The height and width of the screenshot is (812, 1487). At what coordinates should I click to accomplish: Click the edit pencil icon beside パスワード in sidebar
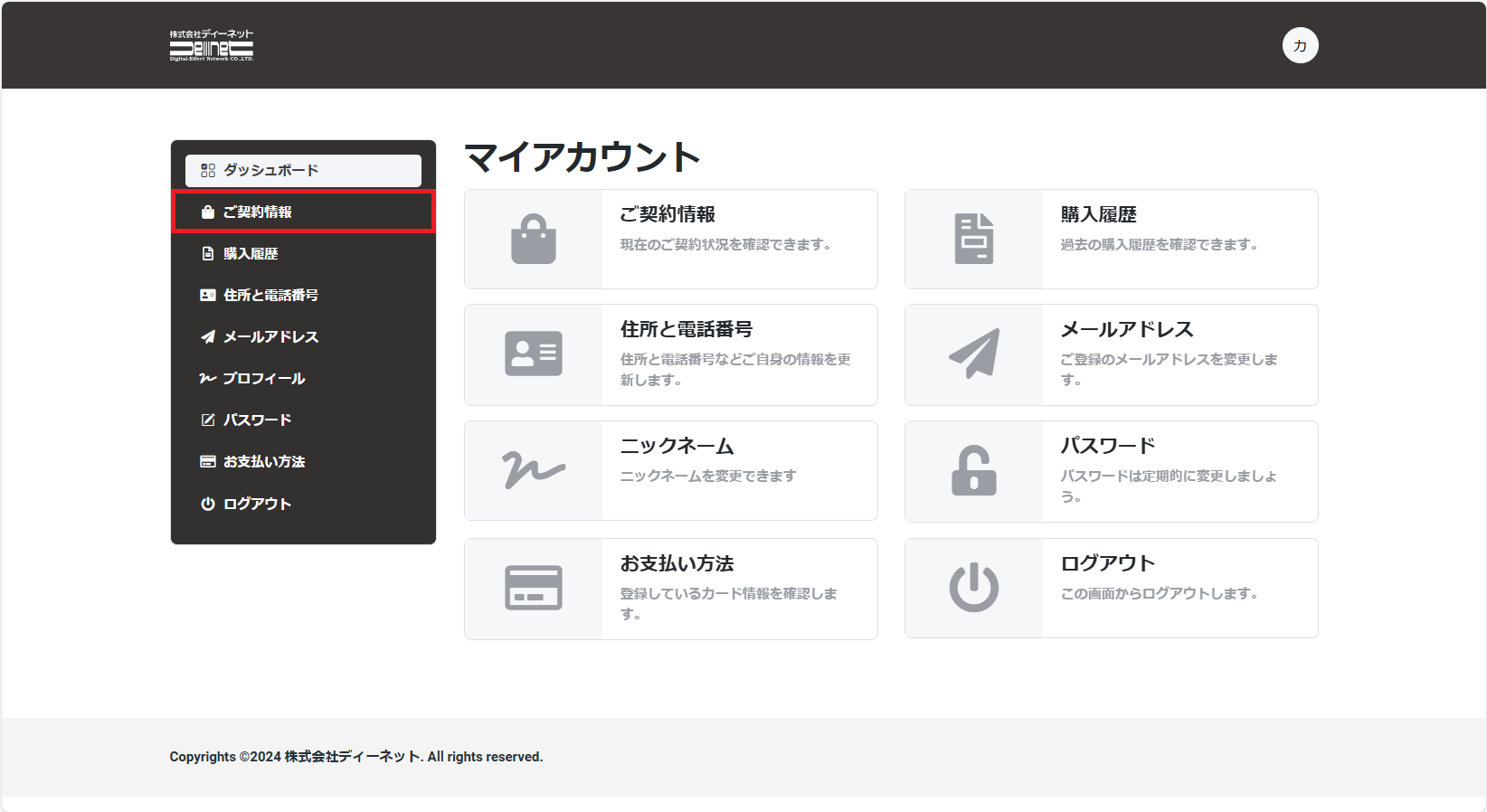point(208,420)
